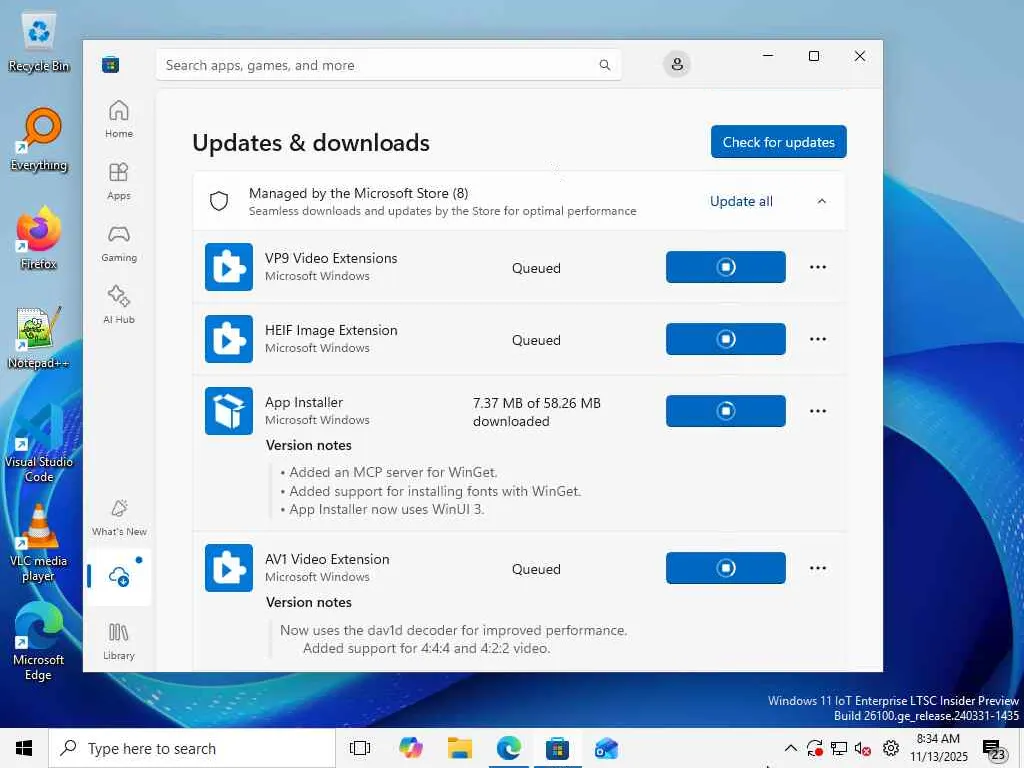
Task: Click the HEIF Image Extension app icon
Action: [229, 339]
